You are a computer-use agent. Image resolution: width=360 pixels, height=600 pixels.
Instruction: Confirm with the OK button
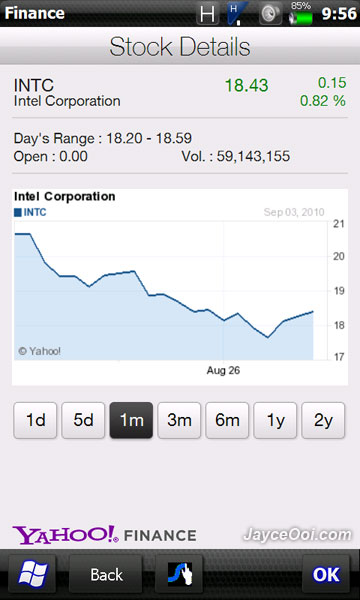326,574
